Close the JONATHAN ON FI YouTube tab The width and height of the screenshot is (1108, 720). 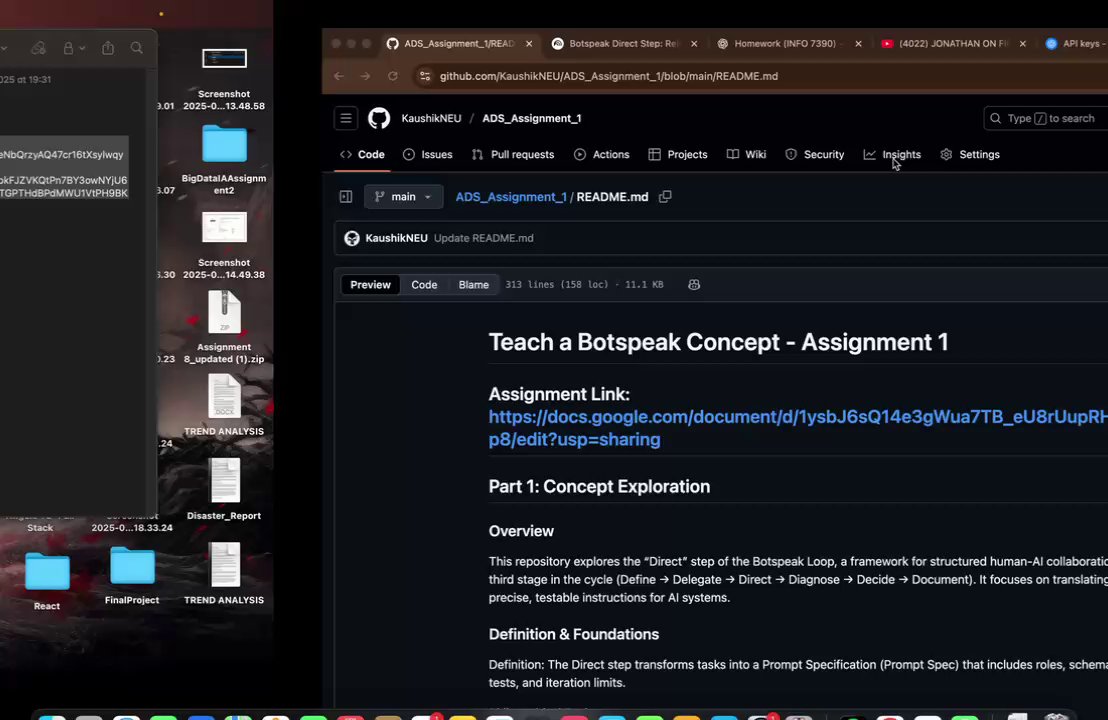click(x=1022, y=44)
